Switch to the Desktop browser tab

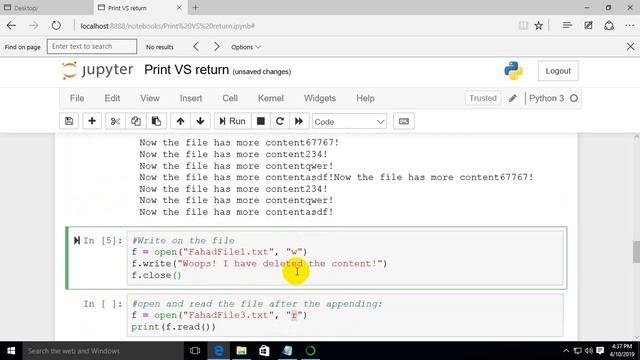coord(46,8)
